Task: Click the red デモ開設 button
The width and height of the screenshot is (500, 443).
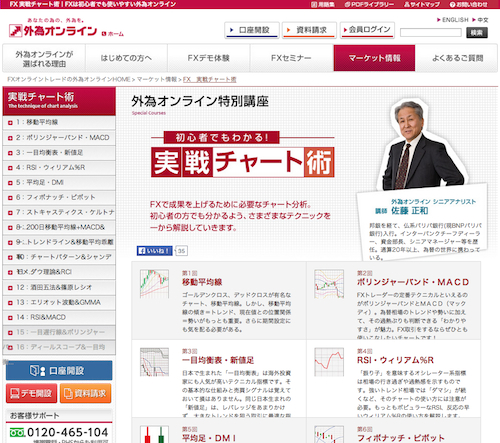Action: 32,393
